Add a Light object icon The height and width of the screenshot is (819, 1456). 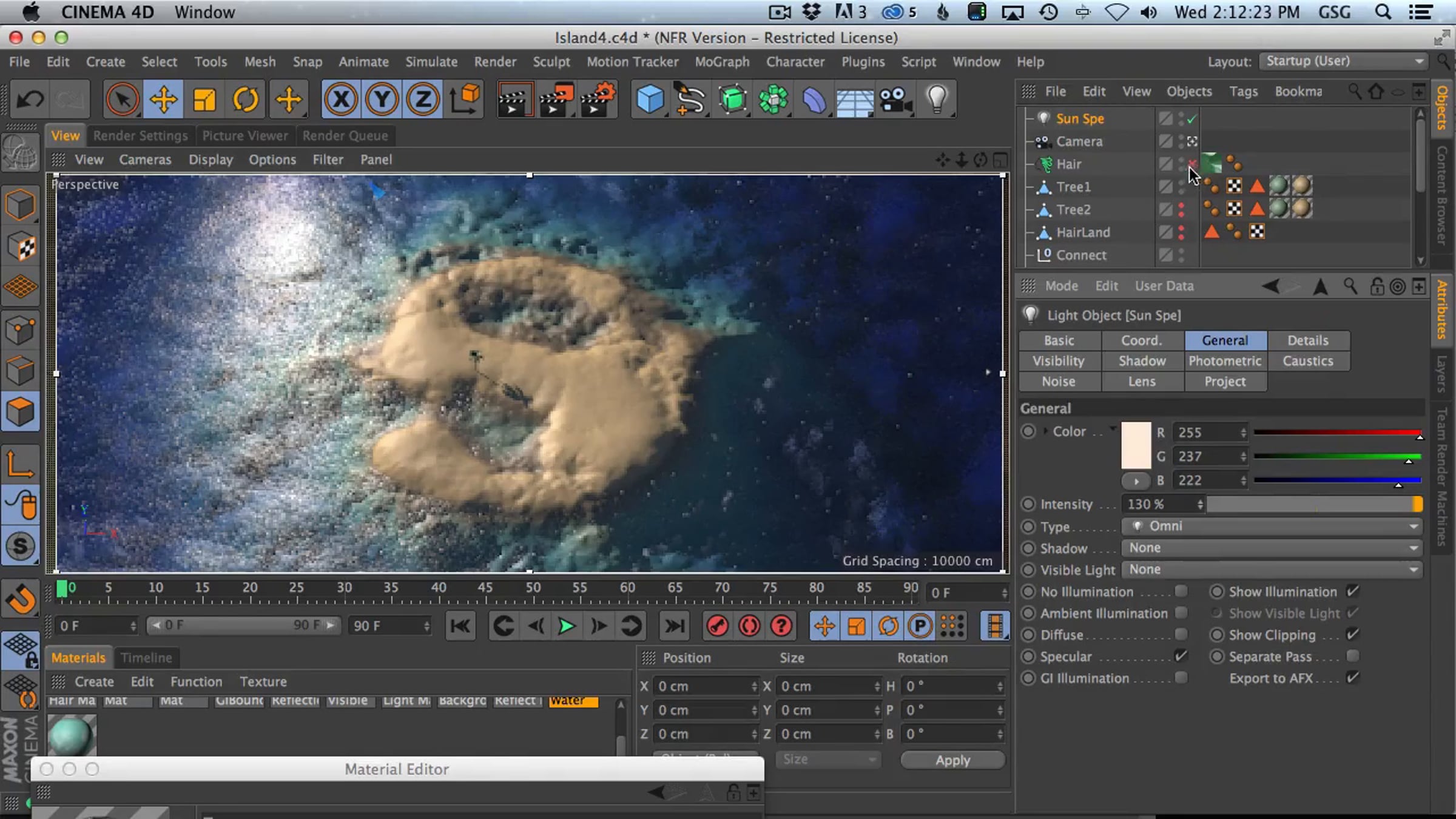(937, 99)
